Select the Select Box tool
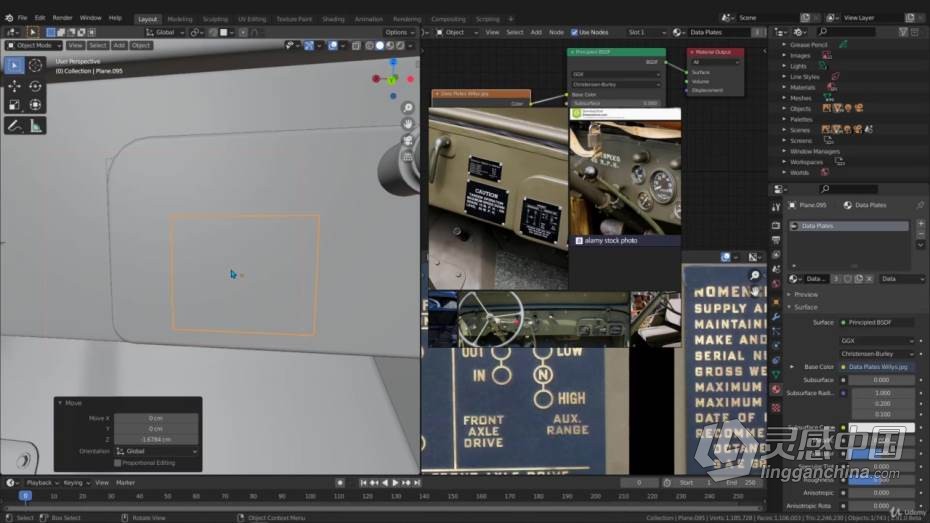This screenshot has height=523, width=930. pos(14,65)
